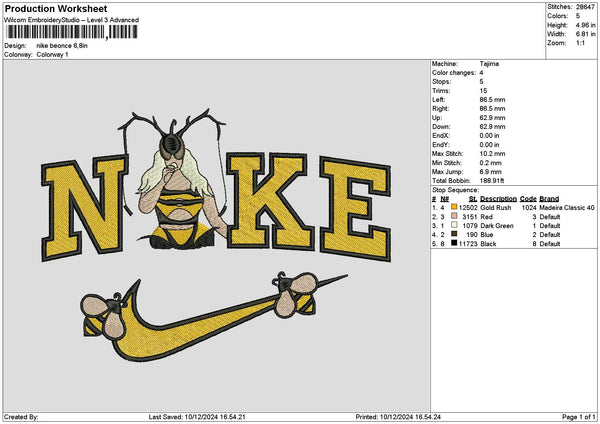This screenshot has height=424, width=600.
Task: Click the Stitches value 28647
Action: 585,7
